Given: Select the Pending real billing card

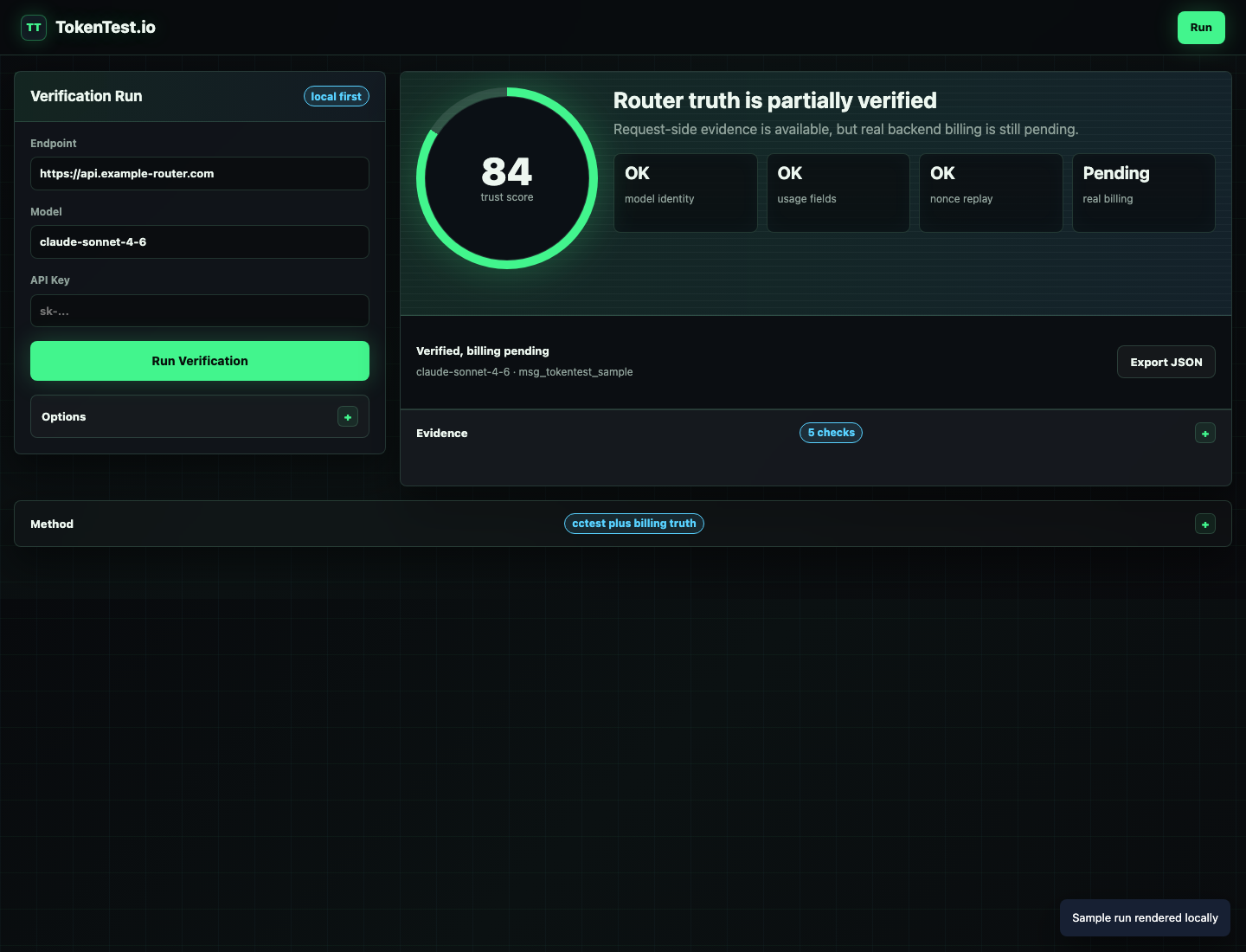Looking at the screenshot, I should point(1144,193).
